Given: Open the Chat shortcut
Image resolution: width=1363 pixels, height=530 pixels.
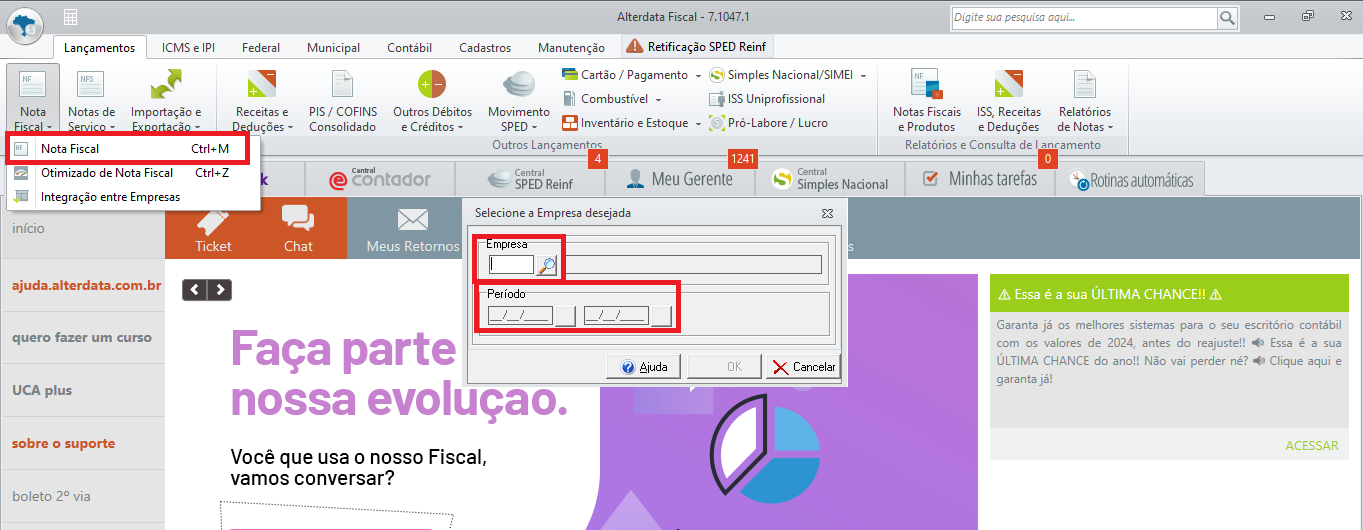Looking at the screenshot, I should (x=298, y=228).
